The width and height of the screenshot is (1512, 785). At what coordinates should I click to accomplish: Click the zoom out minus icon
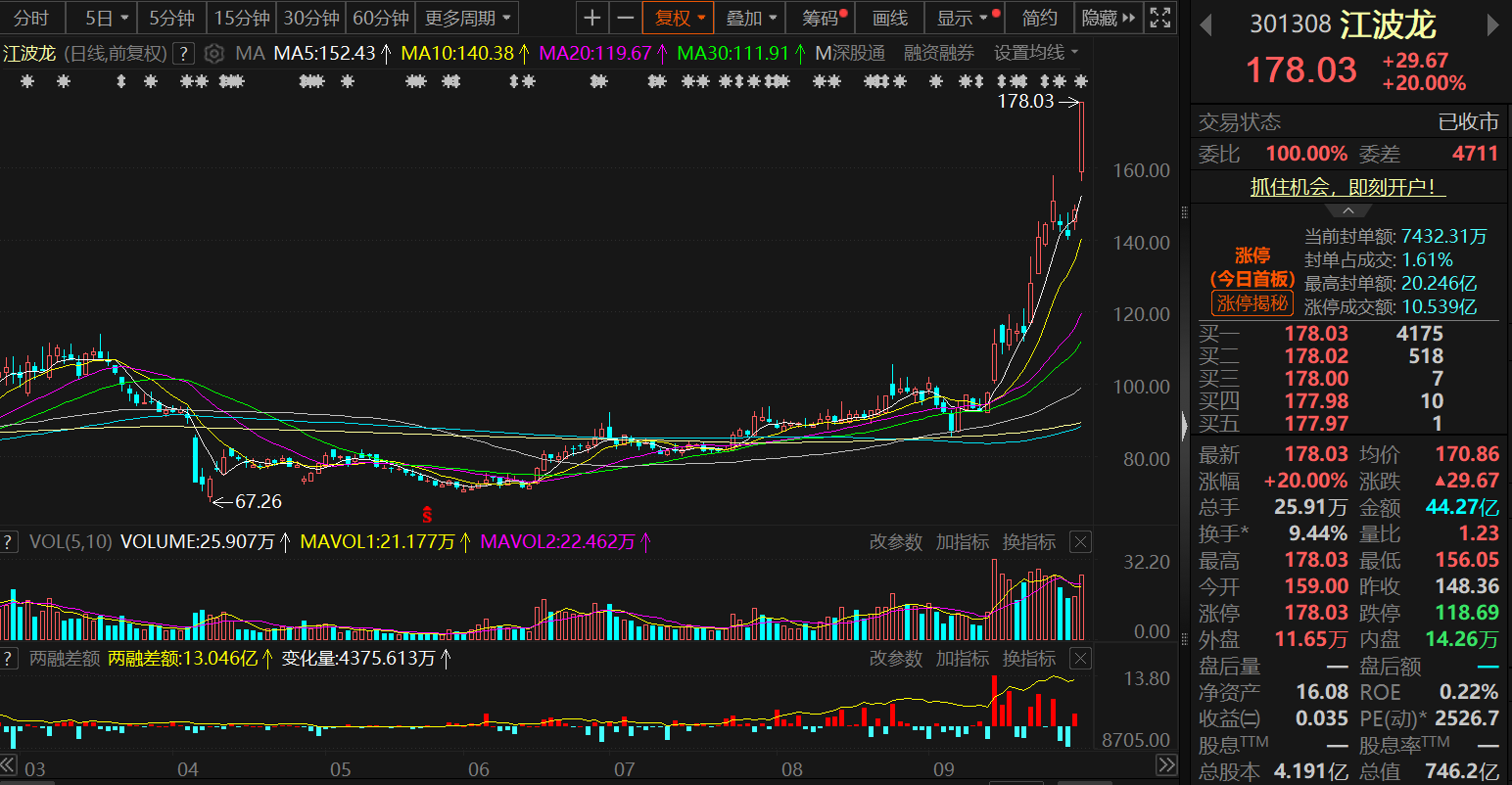(x=625, y=18)
